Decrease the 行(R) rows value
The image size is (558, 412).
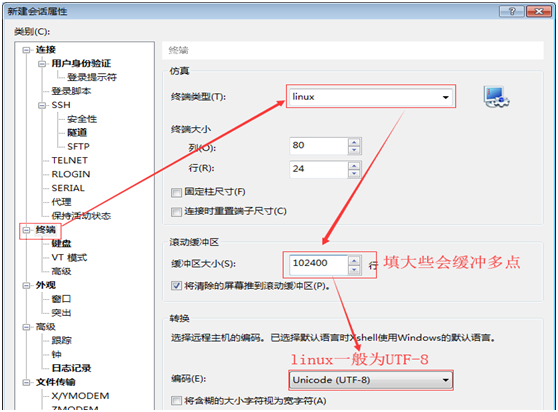tap(354, 174)
